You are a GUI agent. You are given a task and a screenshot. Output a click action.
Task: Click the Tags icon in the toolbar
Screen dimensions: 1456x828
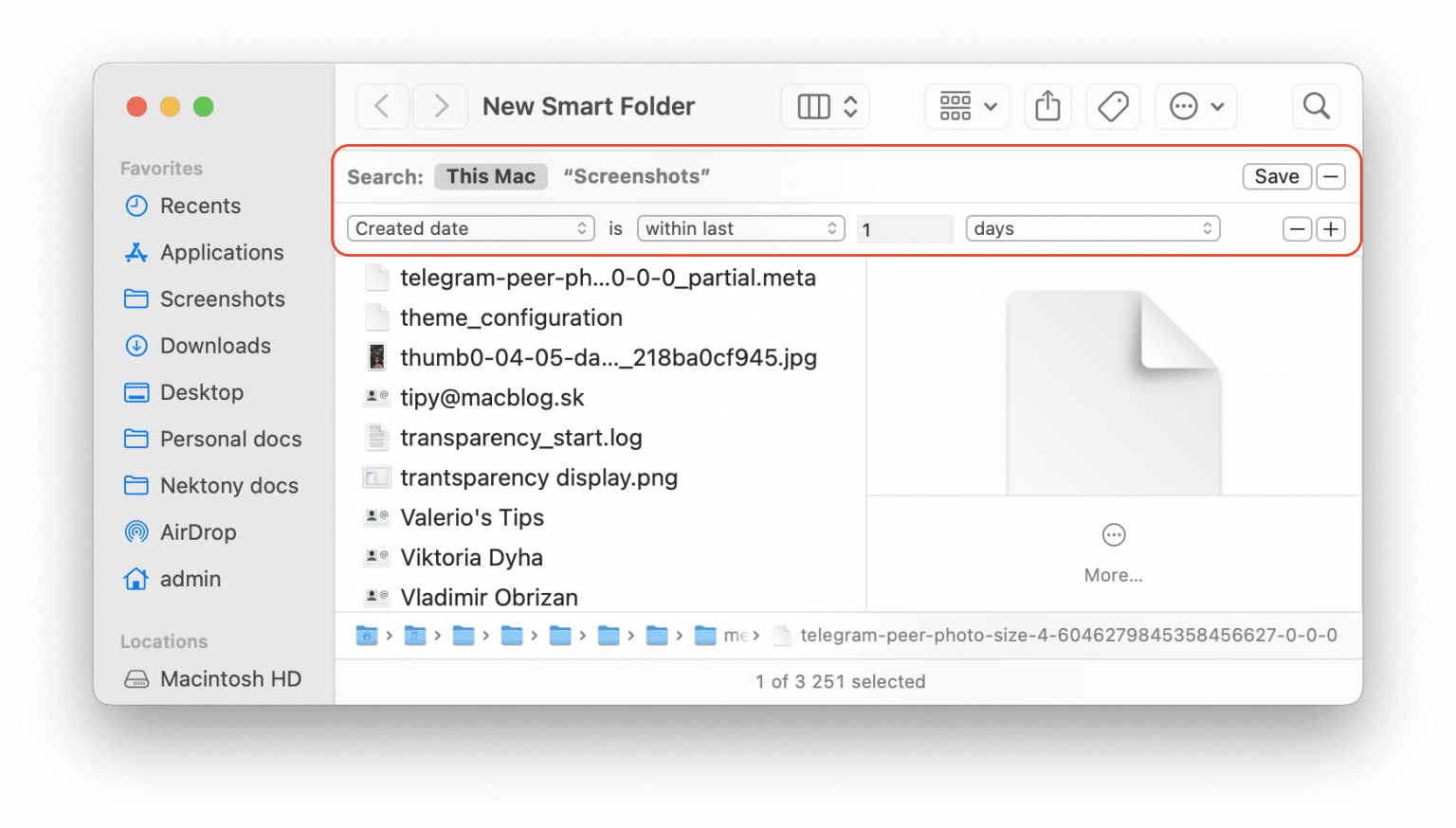click(1113, 106)
